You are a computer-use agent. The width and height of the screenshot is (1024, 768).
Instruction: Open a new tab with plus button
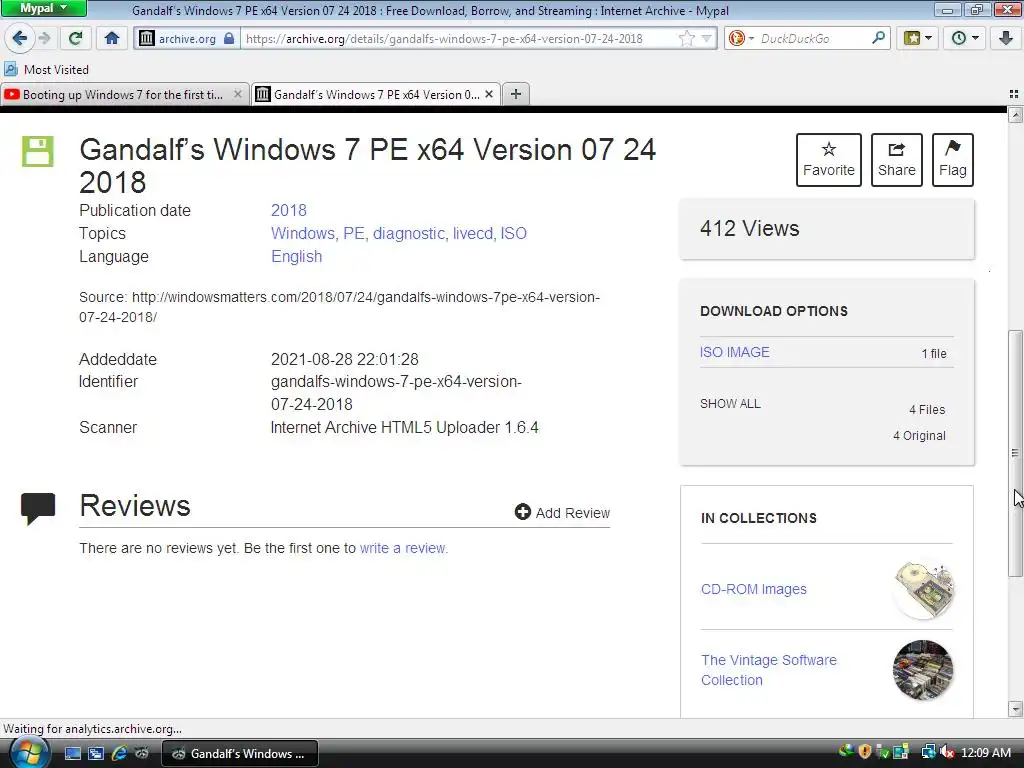coord(516,95)
